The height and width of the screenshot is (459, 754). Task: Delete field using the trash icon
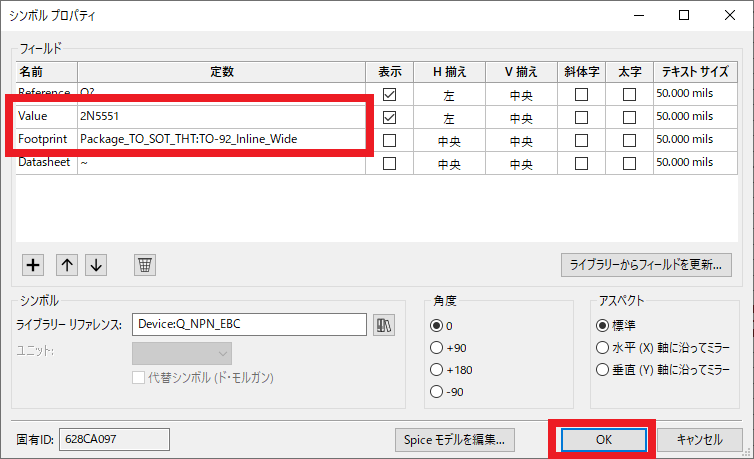click(145, 265)
